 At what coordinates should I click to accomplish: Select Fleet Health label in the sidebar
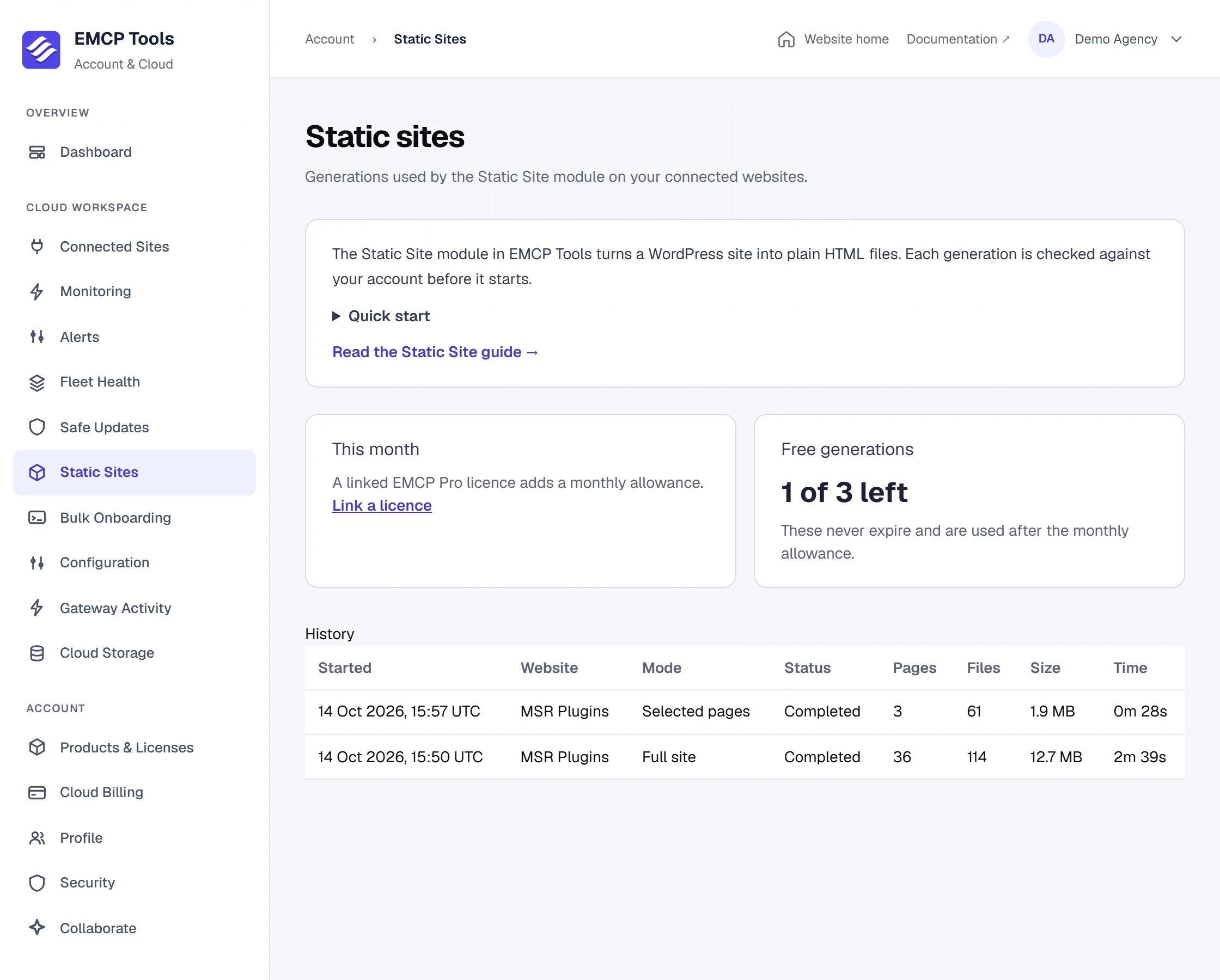point(100,382)
